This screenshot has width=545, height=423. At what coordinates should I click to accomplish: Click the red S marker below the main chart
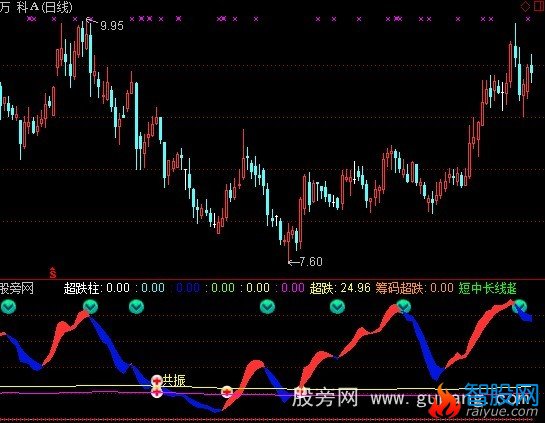pos(52,273)
